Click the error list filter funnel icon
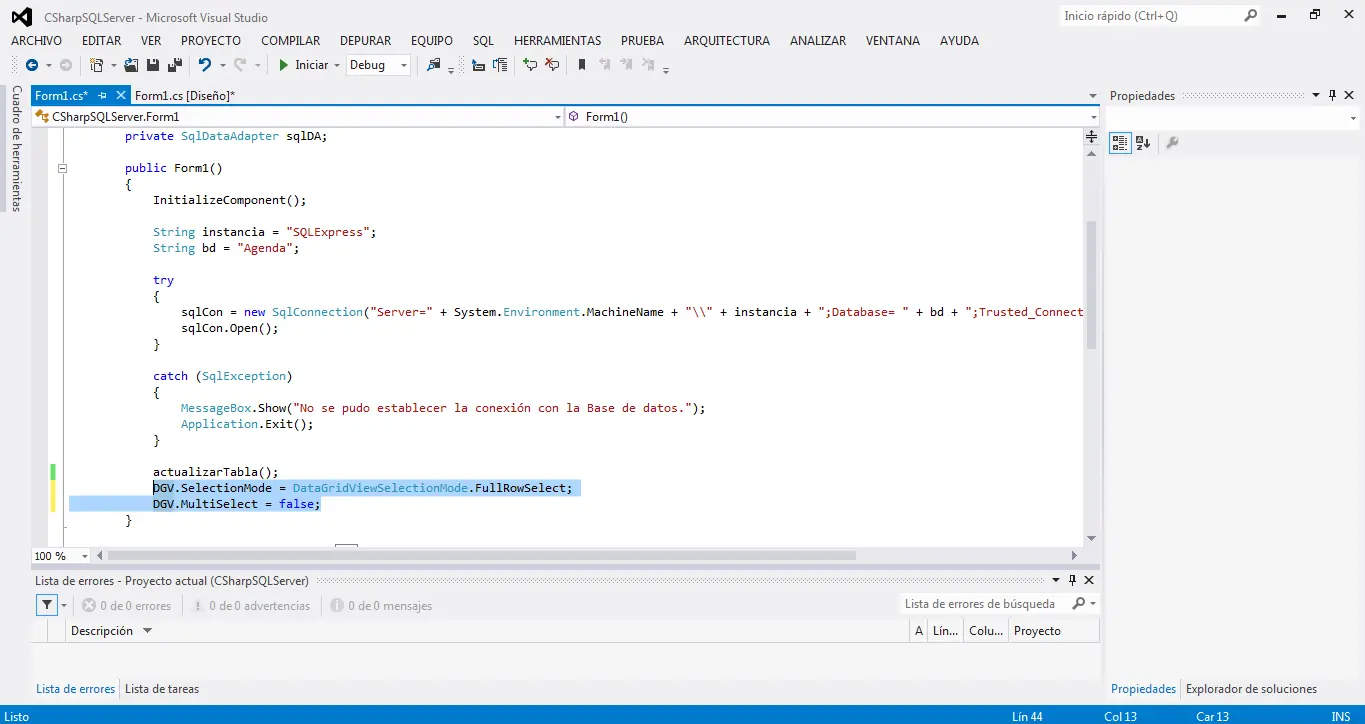 47,605
